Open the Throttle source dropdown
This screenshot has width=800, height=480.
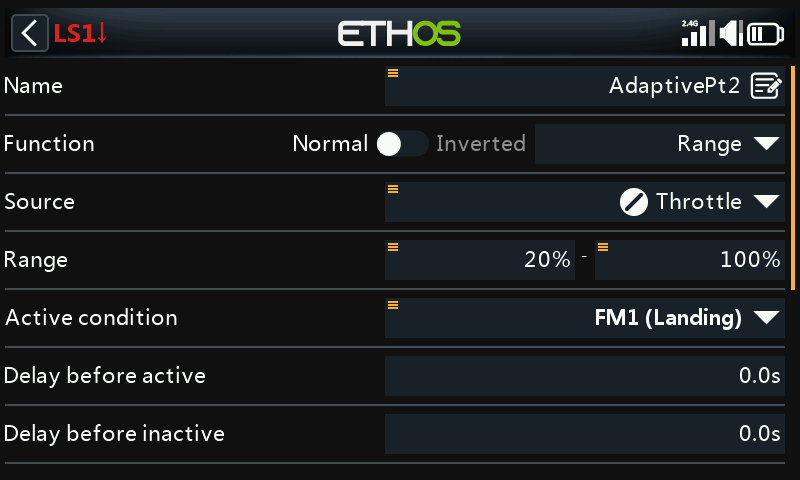585,202
